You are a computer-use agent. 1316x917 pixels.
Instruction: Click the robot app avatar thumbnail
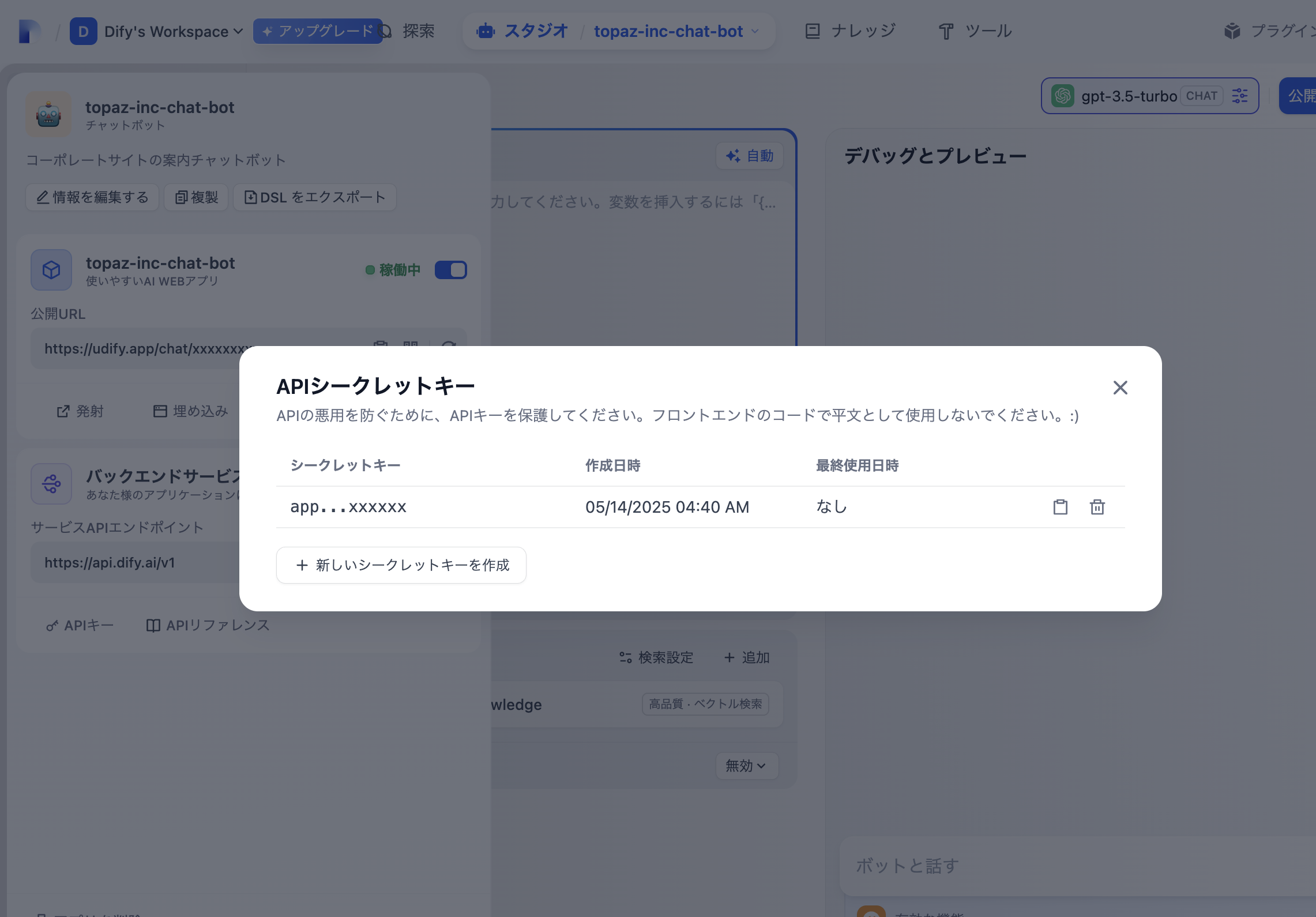pyautogui.click(x=48, y=114)
